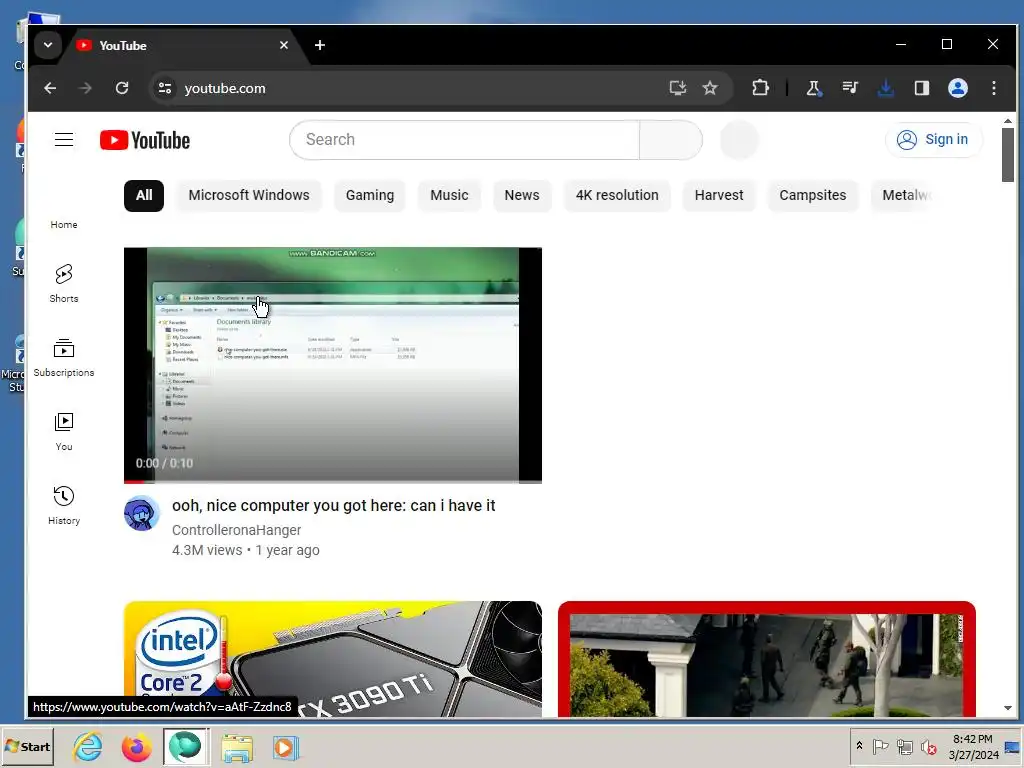The width and height of the screenshot is (1024, 768).
Task: Click the video preview red progress bar
Action: point(333,482)
